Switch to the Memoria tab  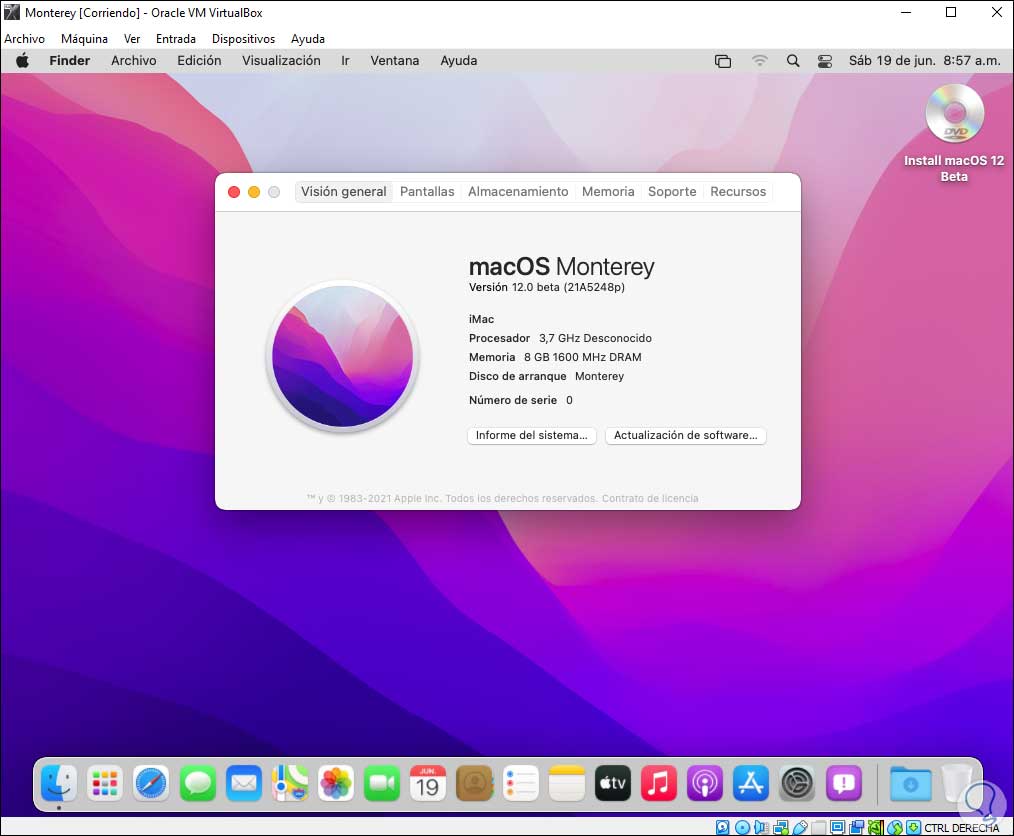[x=608, y=191]
